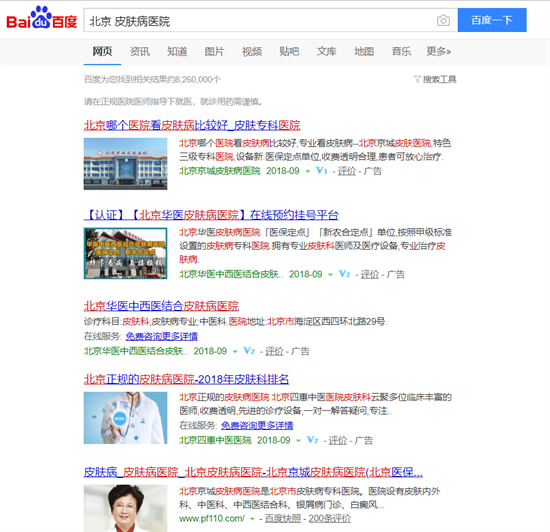550x532 pixels.
Task: Open the 音乐 tab
Action: (401, 52)
